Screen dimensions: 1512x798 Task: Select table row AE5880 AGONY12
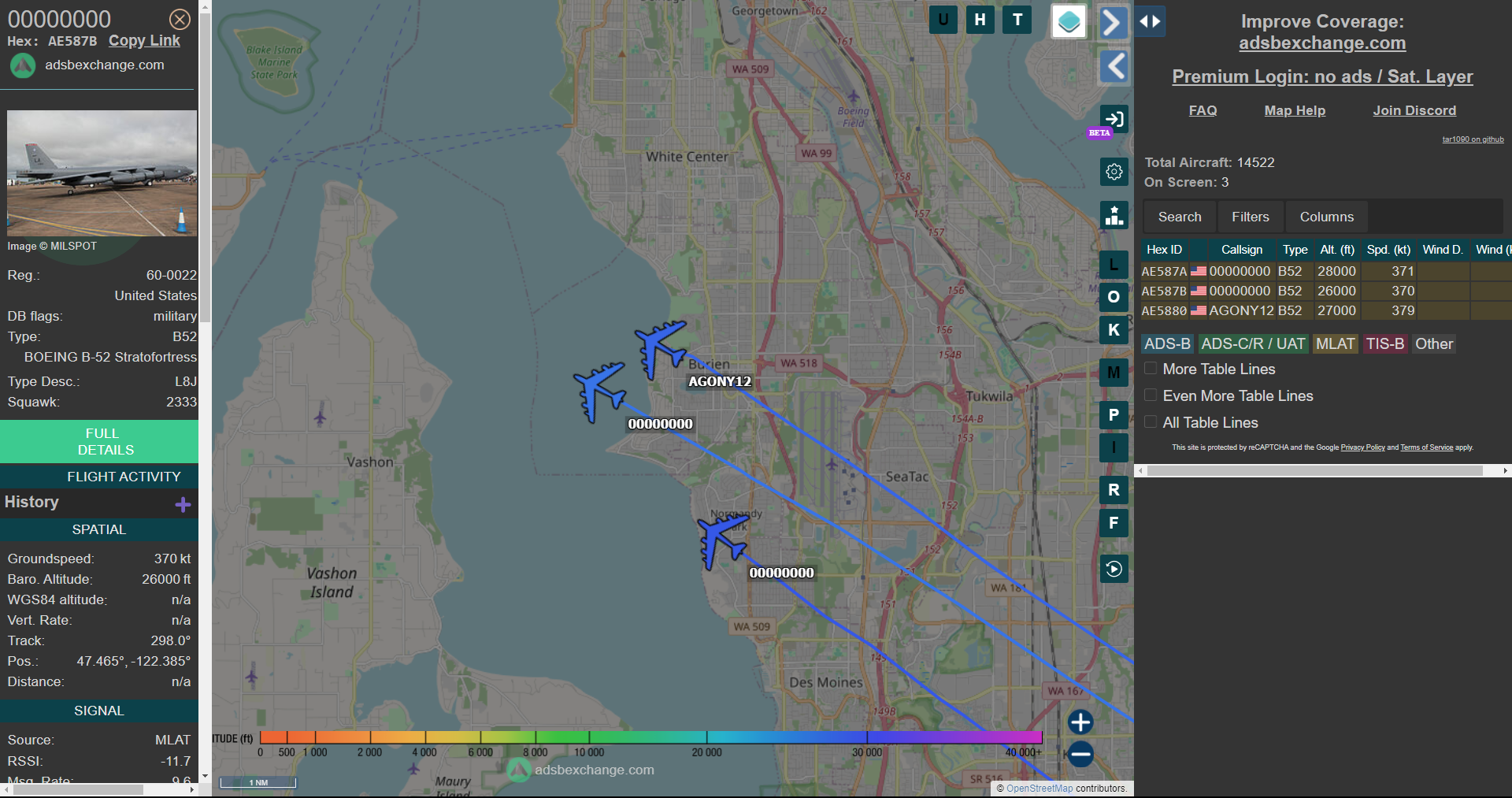click(x=1326, y=310)
